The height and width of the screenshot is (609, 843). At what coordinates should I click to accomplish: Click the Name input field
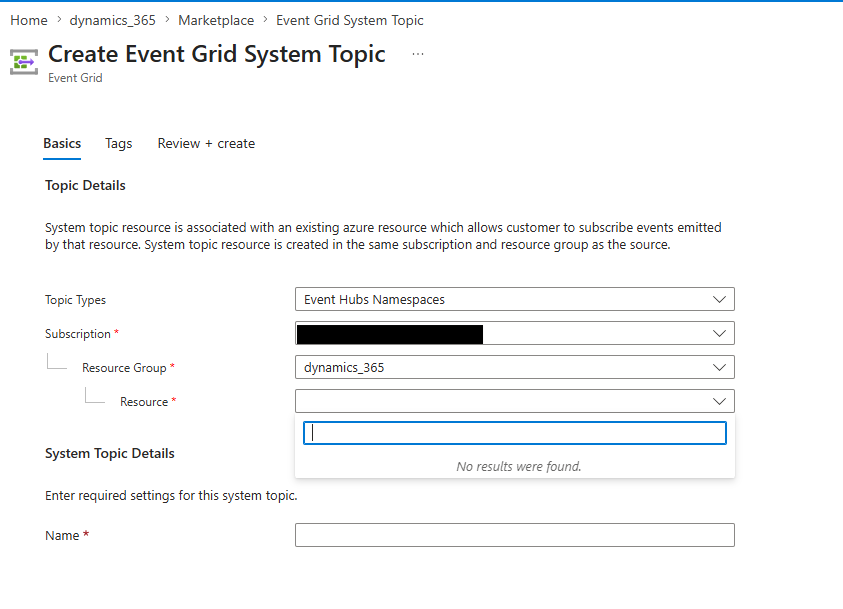coord(515,535)
